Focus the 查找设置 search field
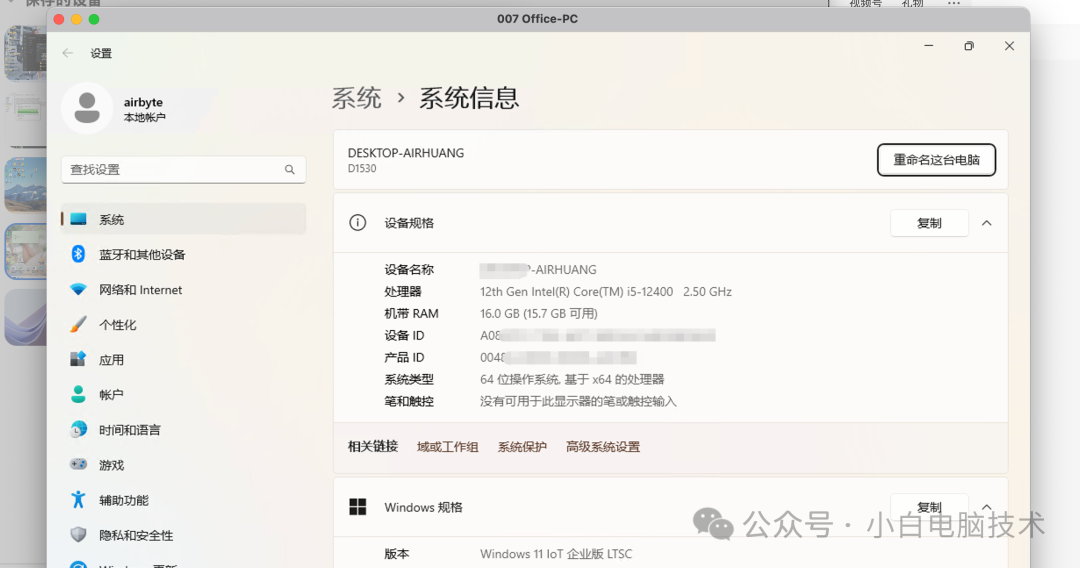The image size is (1080, 568). [x=183, y=169]
